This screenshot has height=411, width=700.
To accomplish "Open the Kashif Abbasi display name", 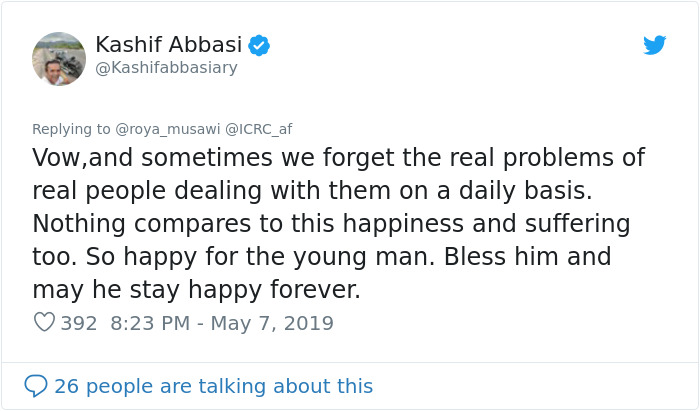I will (x=169, y=45).
